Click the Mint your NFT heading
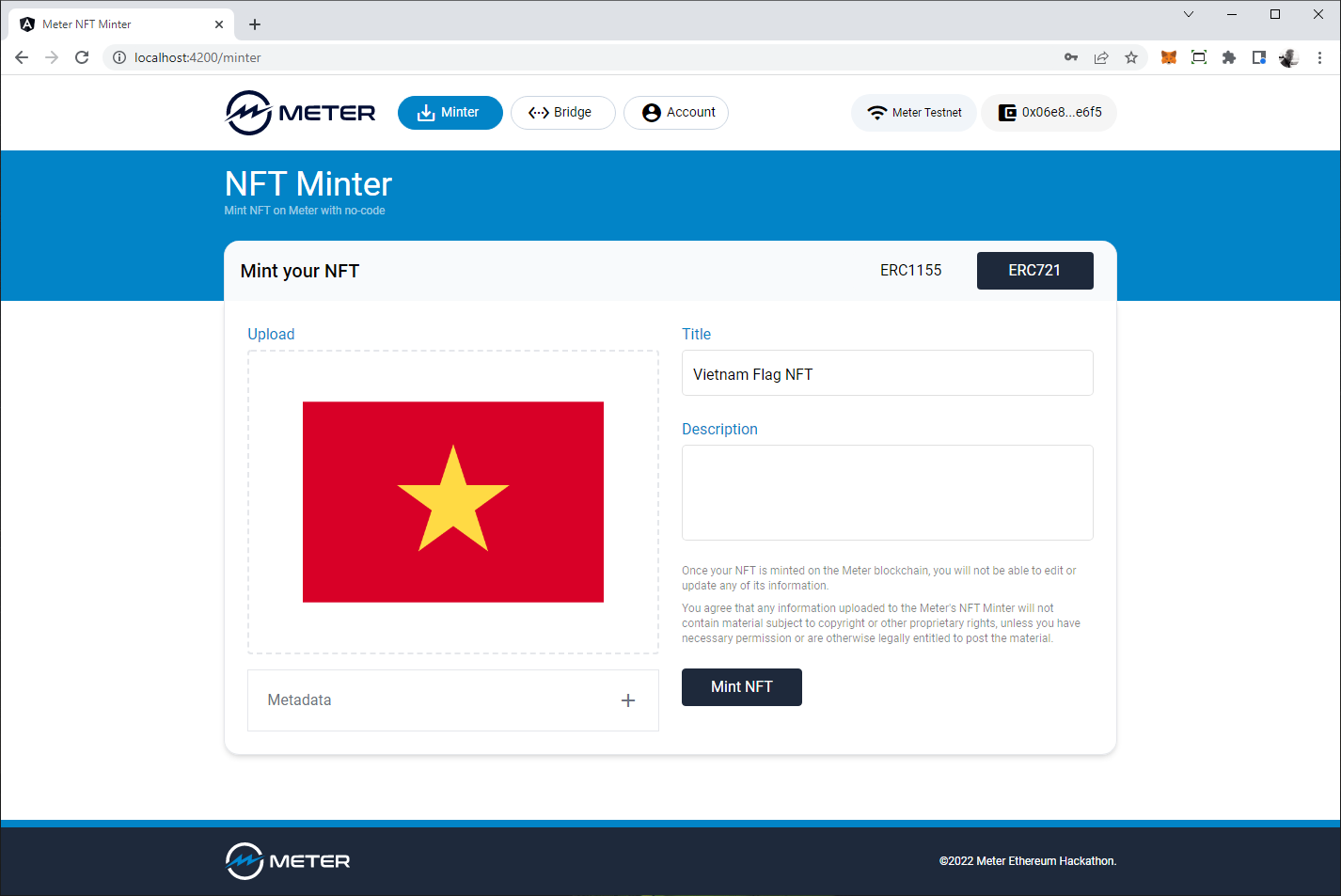1341x896 pixels. [300, 271]
